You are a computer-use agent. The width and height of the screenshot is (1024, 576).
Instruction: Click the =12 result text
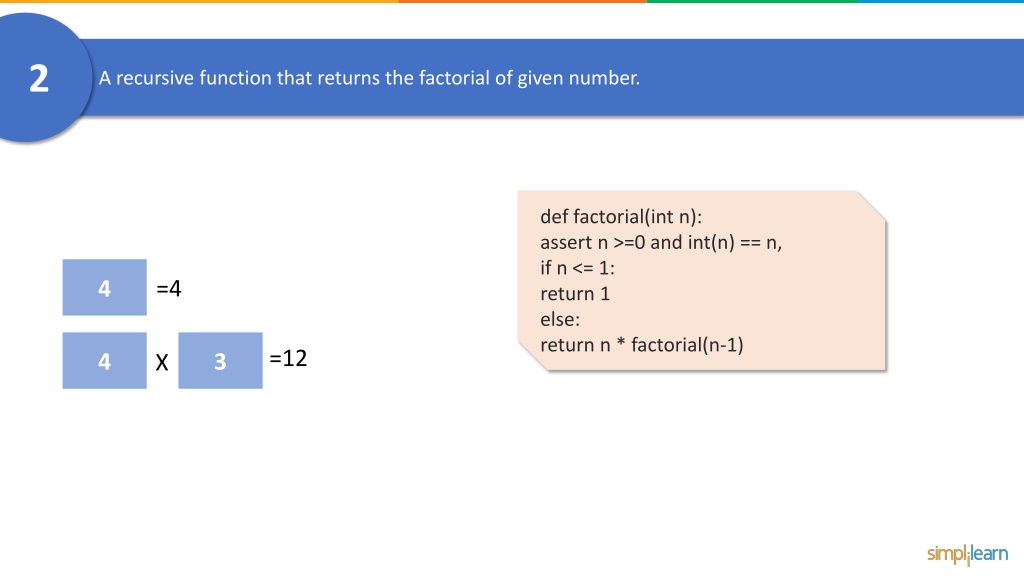(x=288, y=358)
